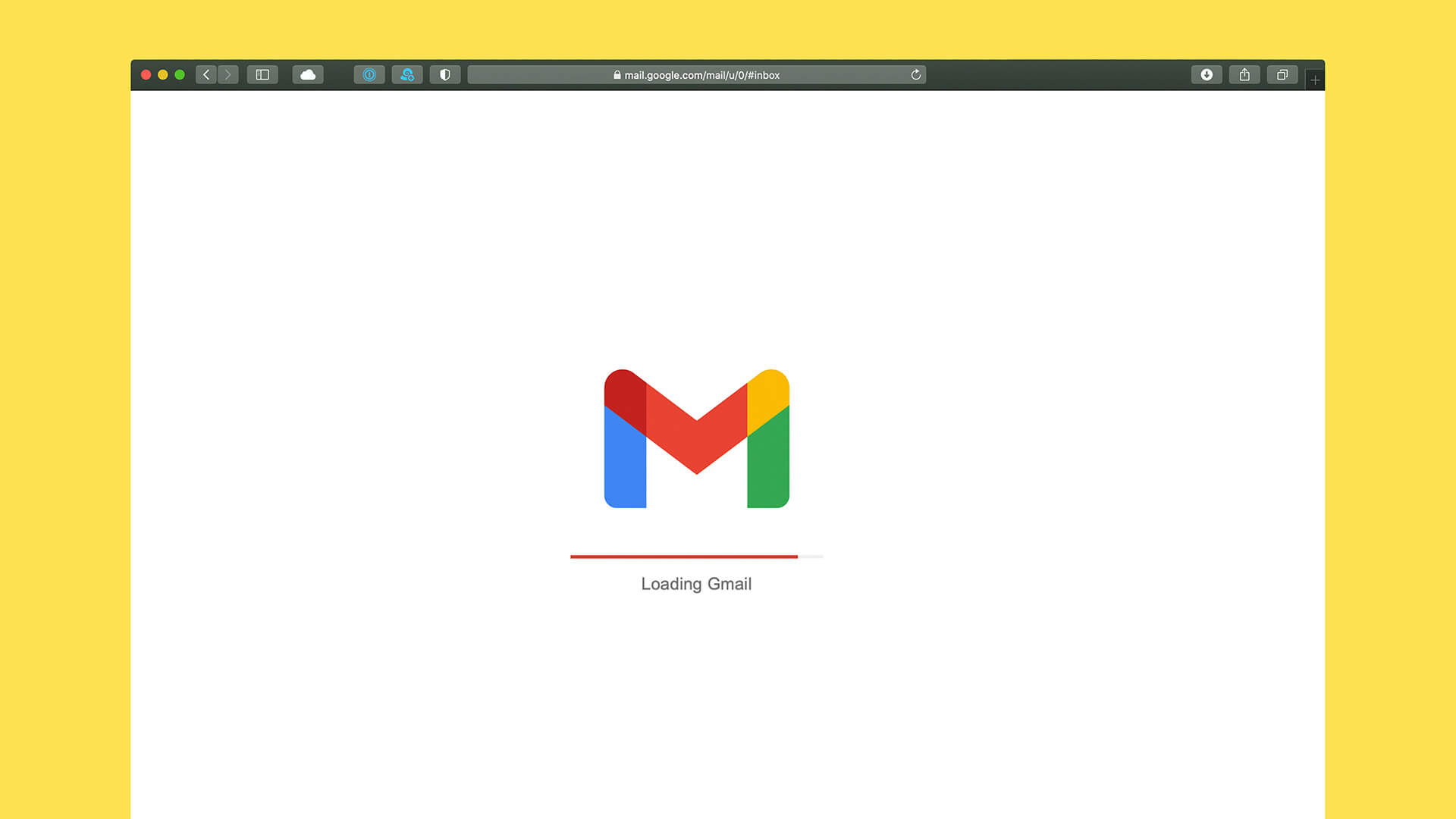Image resolution: width=1456 pixels, height=819 pixels.
Task: Go forward to the next page
Action: [x=228, y=74]
